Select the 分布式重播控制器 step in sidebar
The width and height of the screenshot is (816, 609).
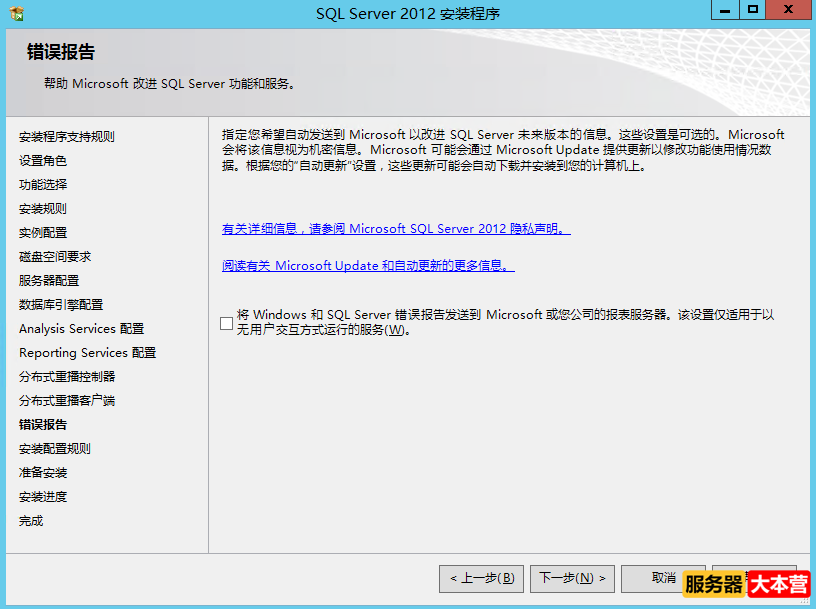click(67, 376)
